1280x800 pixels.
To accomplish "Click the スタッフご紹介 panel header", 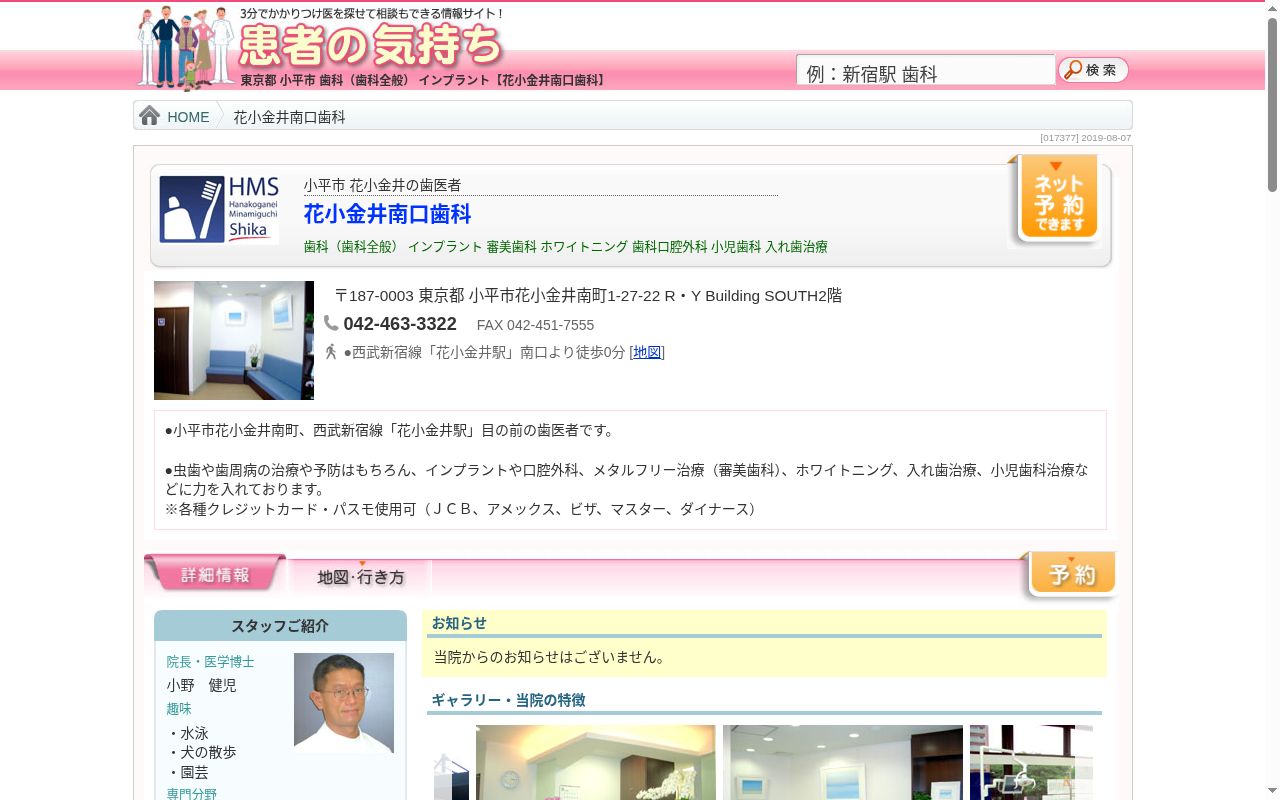I will [x=280, y=626].
